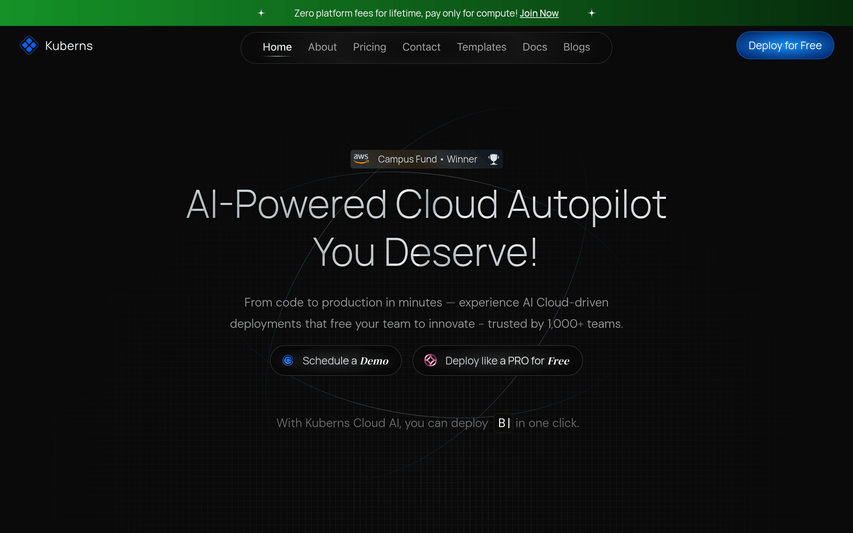Image resolution: width=853 pixels, height=533 pixels.
Task: Open the Home nav item
Action: (277, 47)
